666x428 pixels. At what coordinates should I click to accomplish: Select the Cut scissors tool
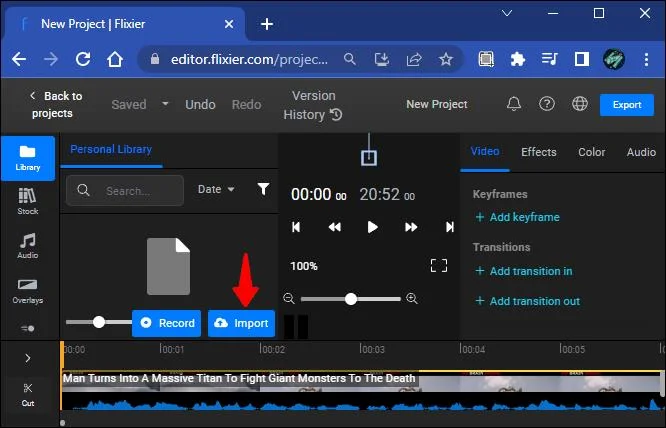tap(28, 395)
